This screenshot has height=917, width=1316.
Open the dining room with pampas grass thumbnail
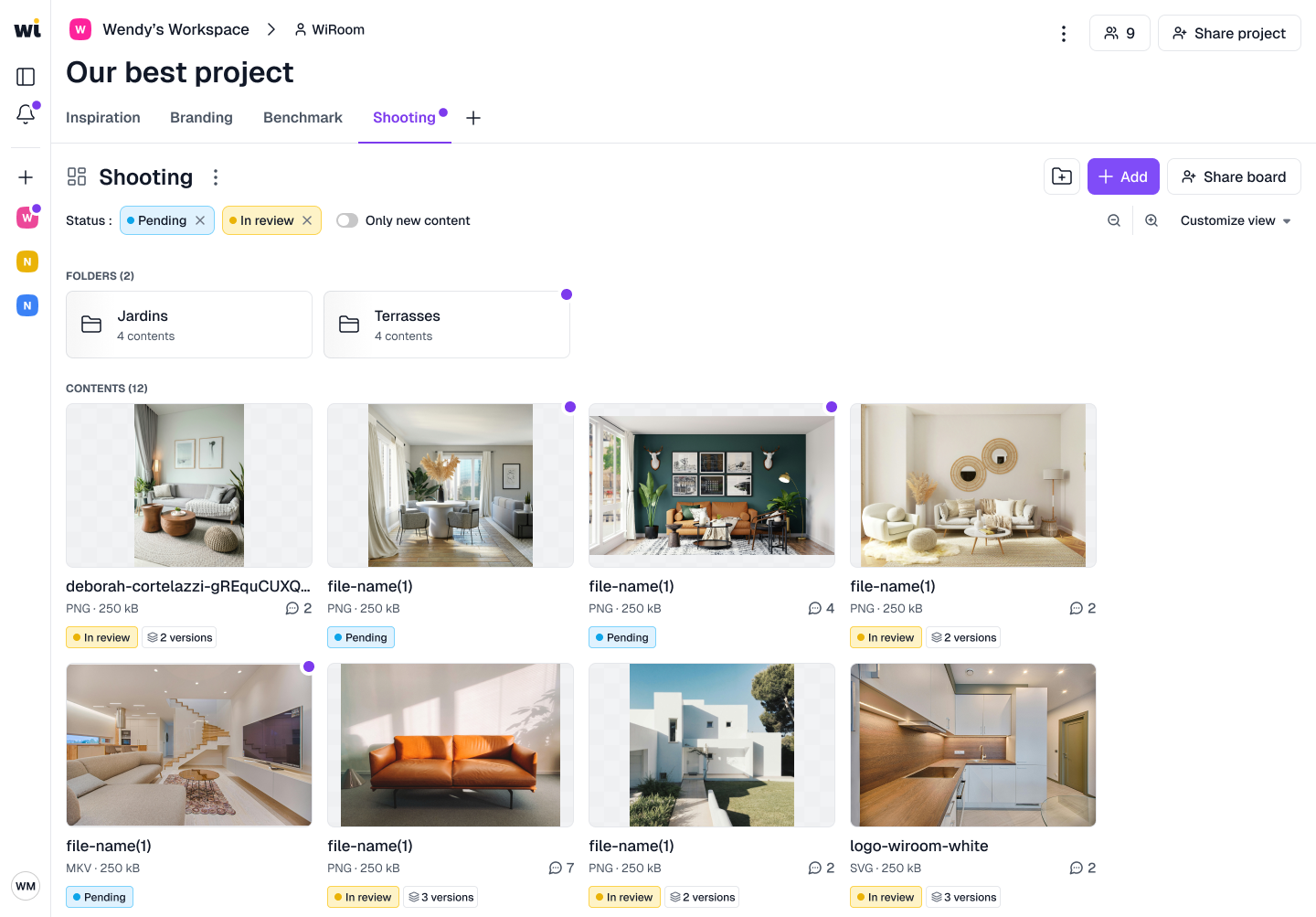click(451, 485)
